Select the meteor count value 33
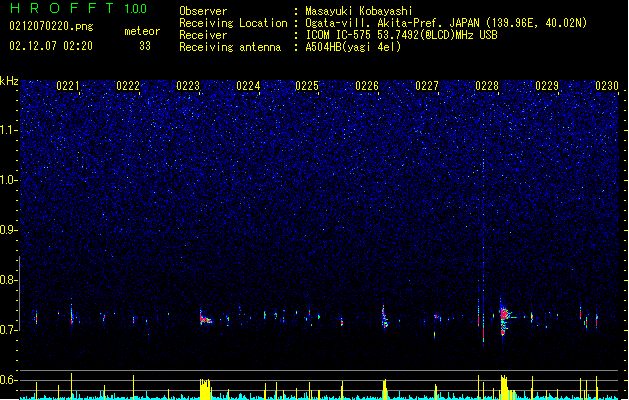The image size is (629, 400). click(145, 46)
